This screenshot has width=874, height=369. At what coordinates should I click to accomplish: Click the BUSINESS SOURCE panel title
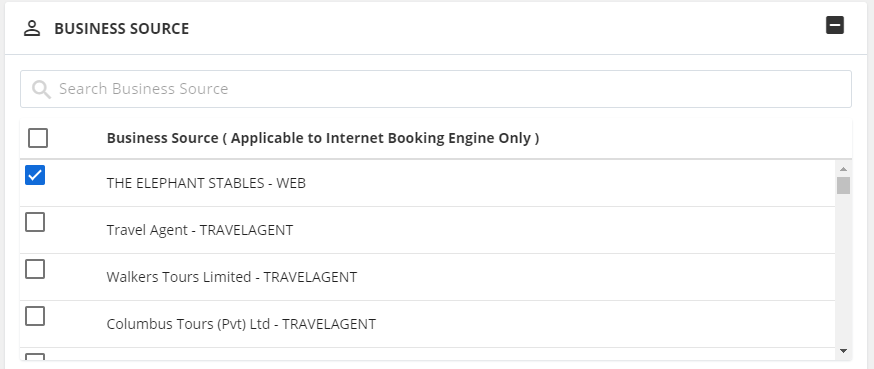click(122, 28)
